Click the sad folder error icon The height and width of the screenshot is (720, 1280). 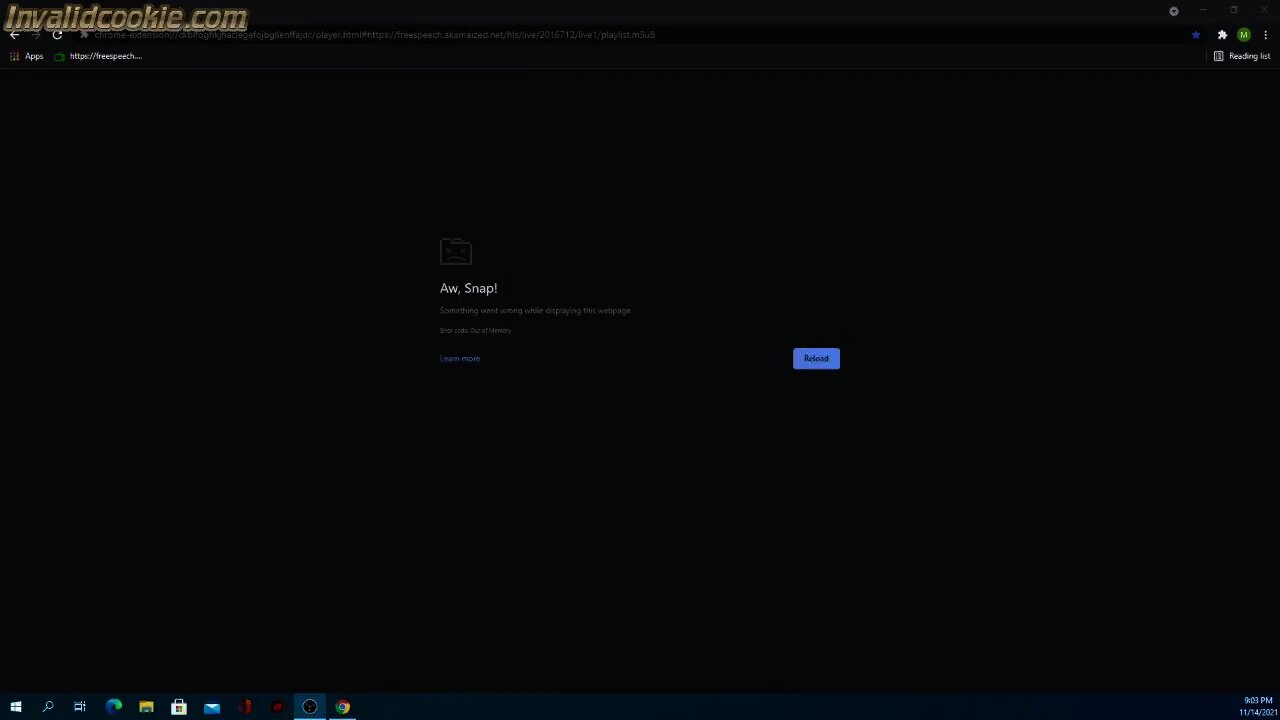click(456, 252)
